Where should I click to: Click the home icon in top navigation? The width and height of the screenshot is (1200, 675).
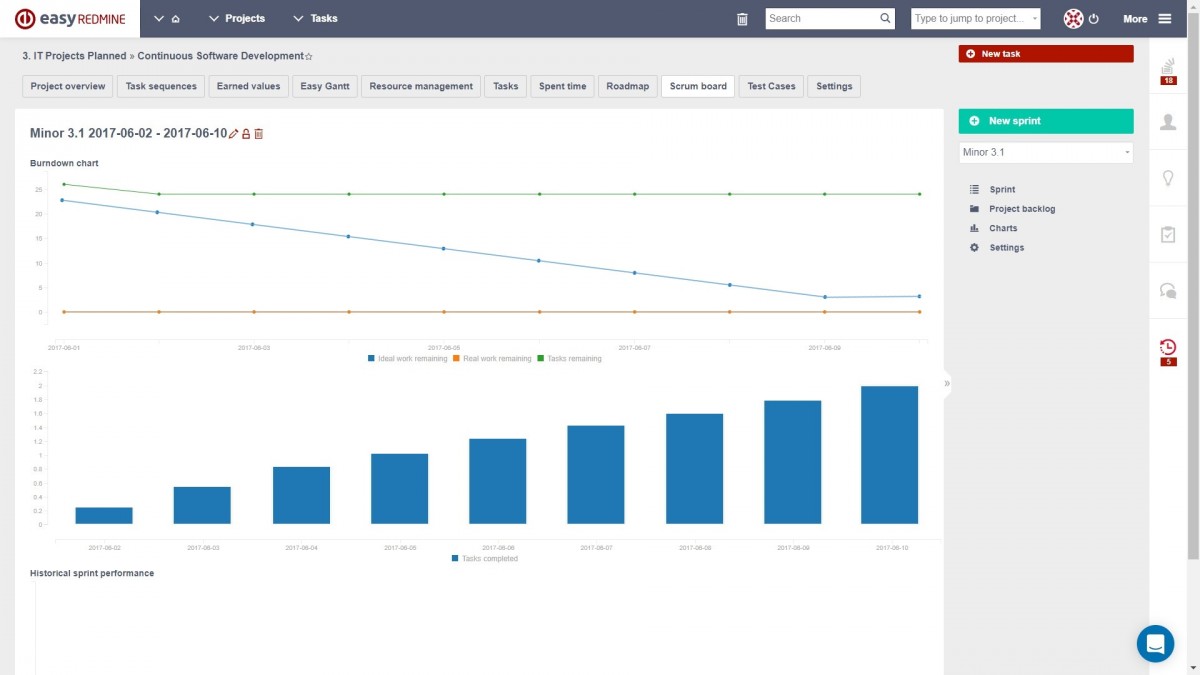click(x=176, y=19)
